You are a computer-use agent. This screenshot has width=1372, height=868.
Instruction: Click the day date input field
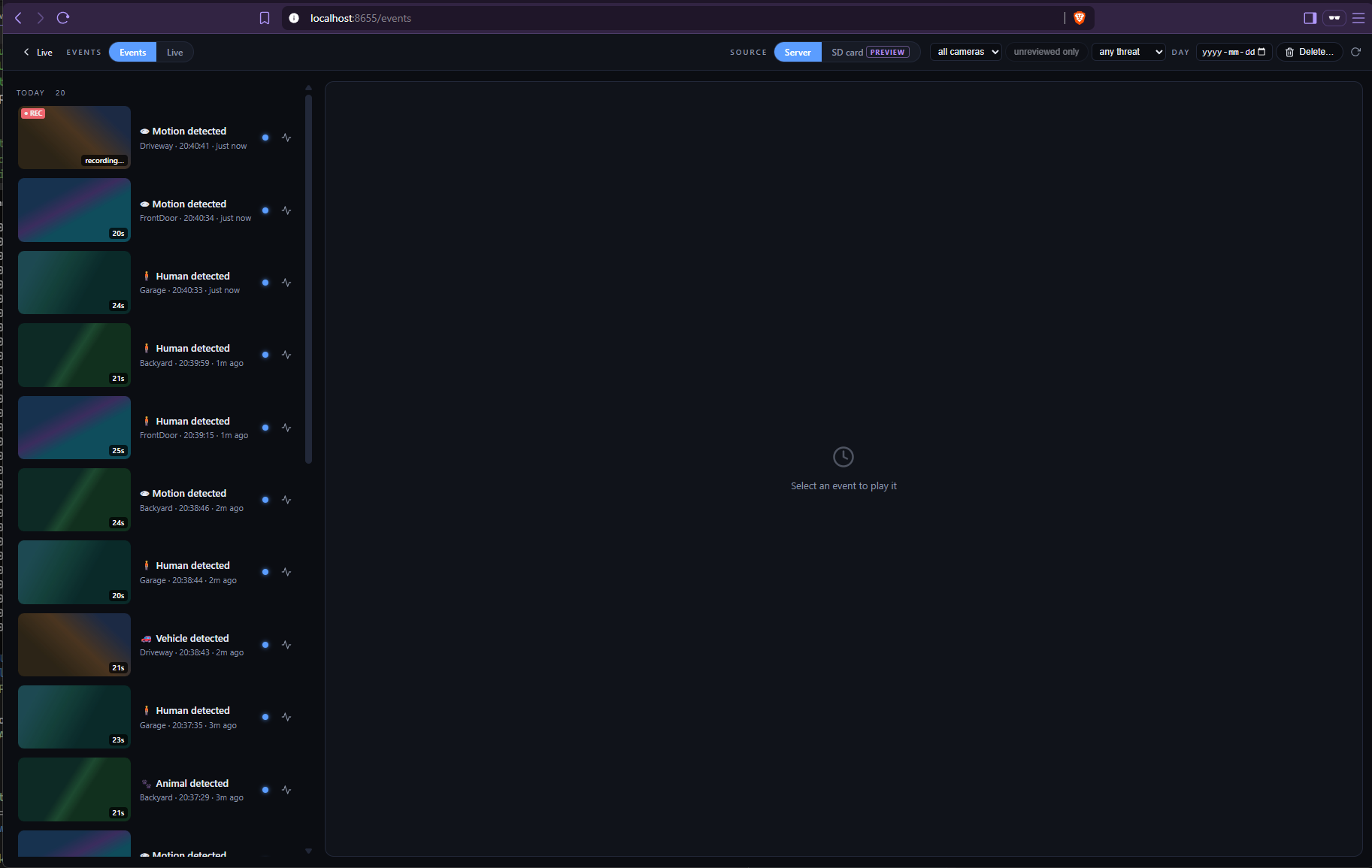[x=1234, y=52]
